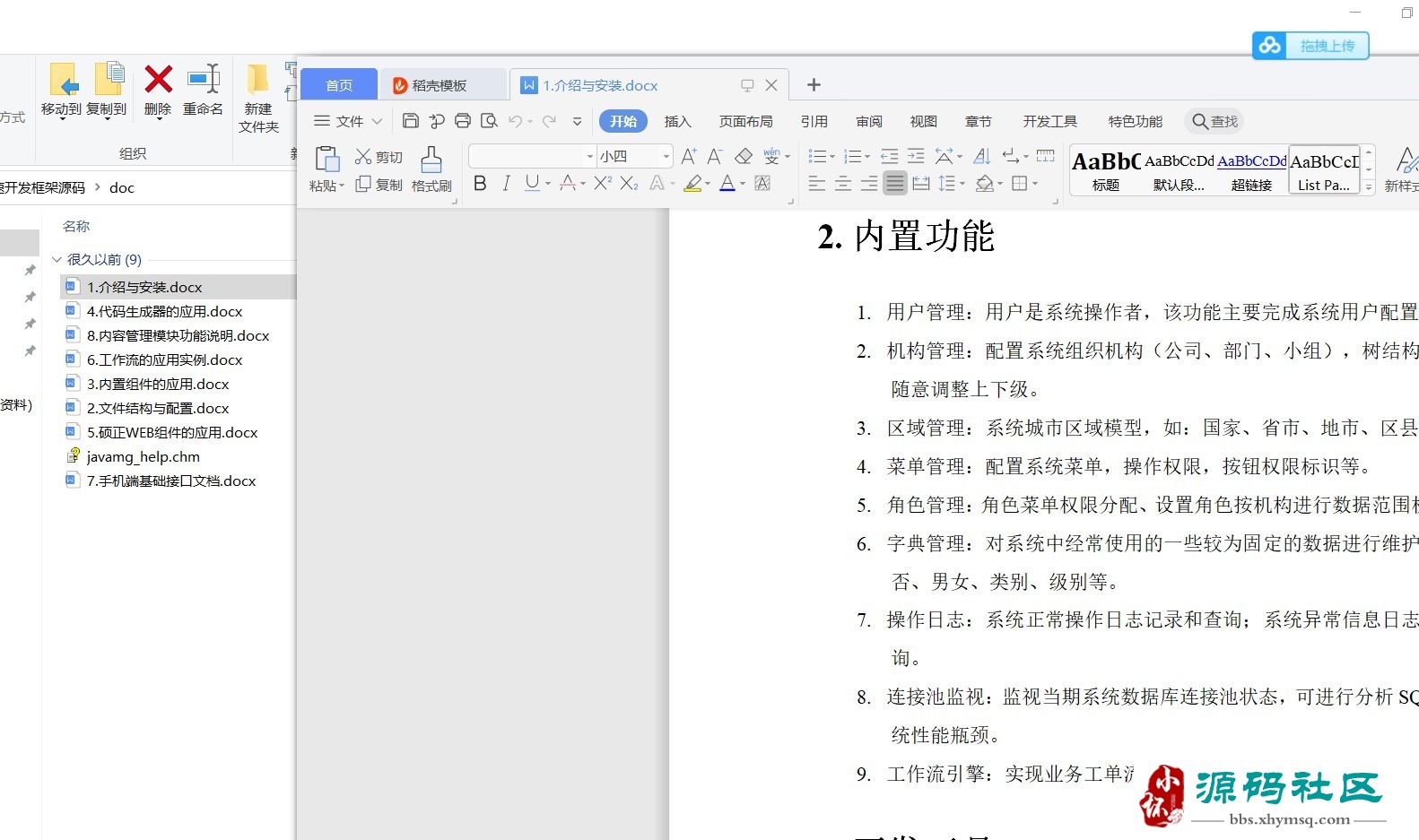Viewport: 1419px width, 840px height.
Task: Go to the 首页 tab
Action: tap(339, 85)
